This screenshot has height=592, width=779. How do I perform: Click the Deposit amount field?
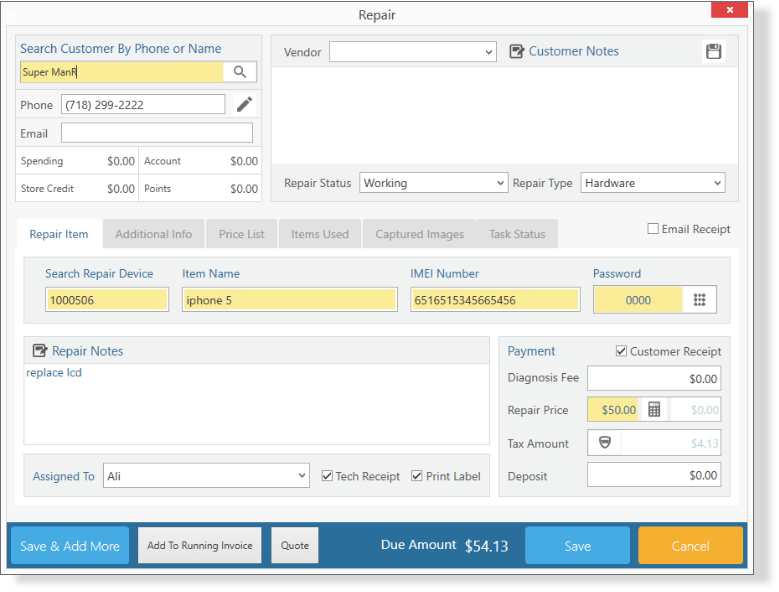click(654, 475)
